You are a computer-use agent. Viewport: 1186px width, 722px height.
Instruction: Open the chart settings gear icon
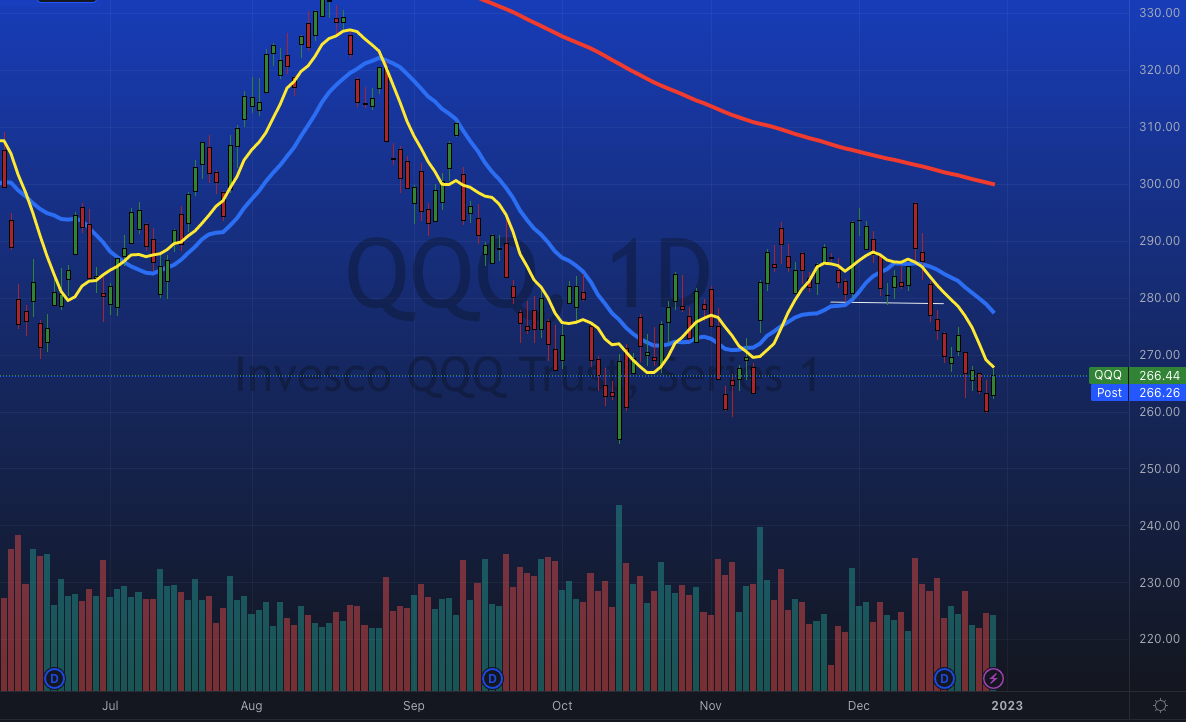(x=1160, y=705)
